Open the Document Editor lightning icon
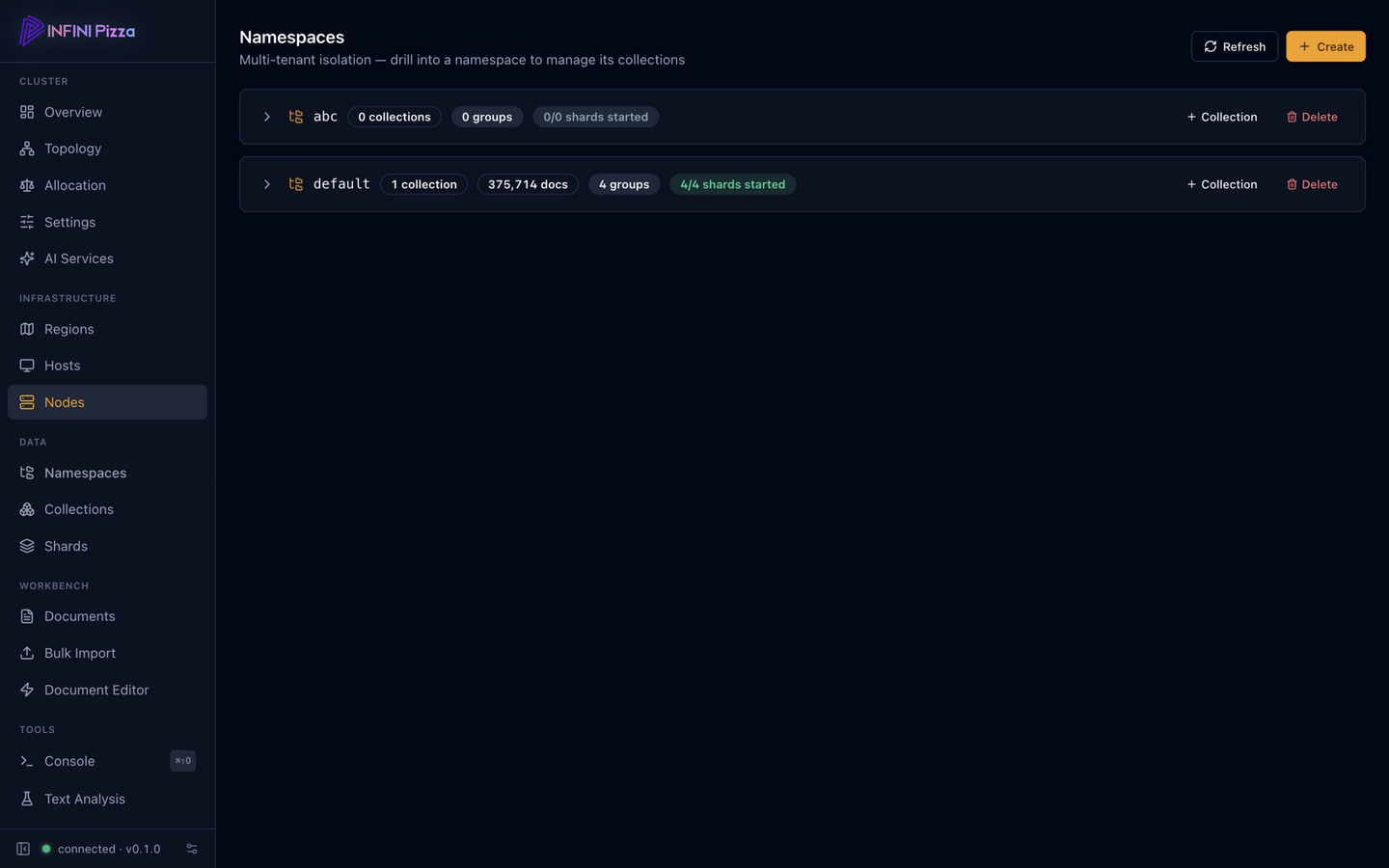The width and height of the screenshot is (1389, 868). pyautogui.click(x=27, y=690)
